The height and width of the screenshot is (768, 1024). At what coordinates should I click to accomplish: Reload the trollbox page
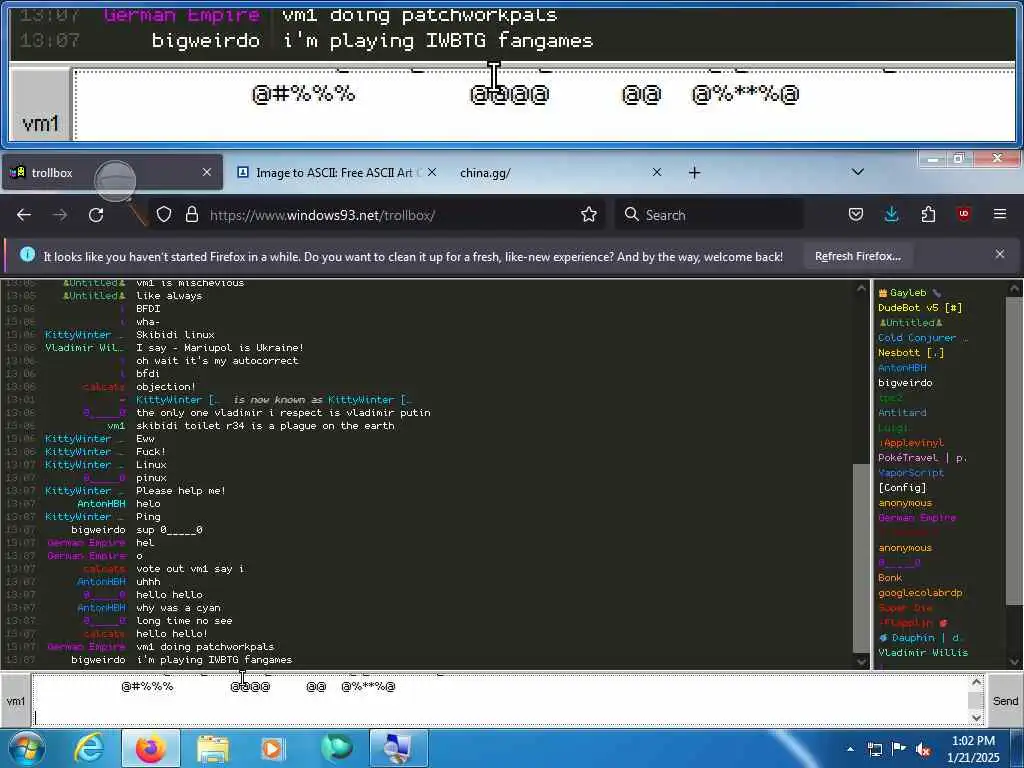[96, 215]
